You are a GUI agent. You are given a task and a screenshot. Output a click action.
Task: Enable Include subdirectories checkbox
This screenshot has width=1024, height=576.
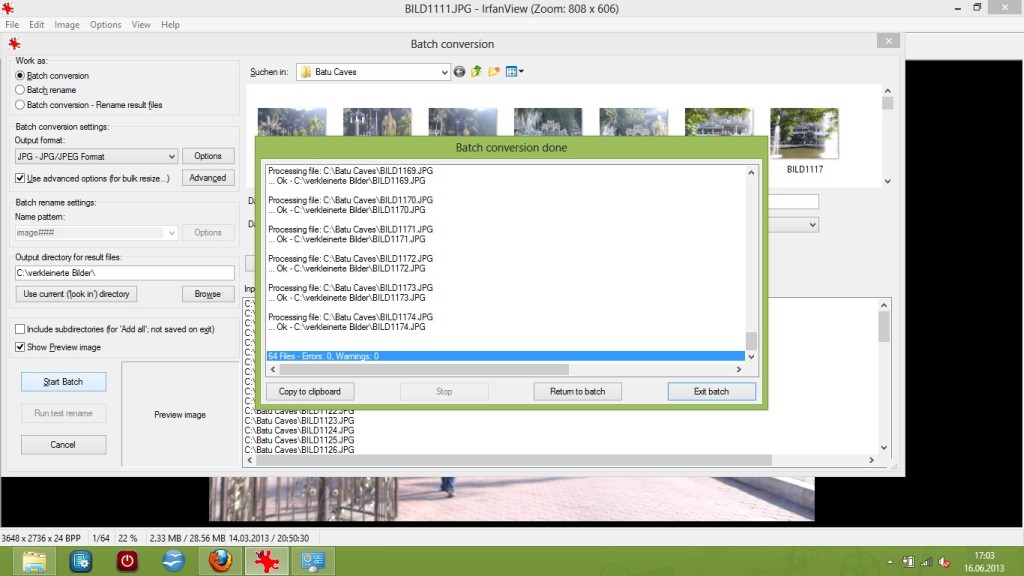[x=21, y=329]
